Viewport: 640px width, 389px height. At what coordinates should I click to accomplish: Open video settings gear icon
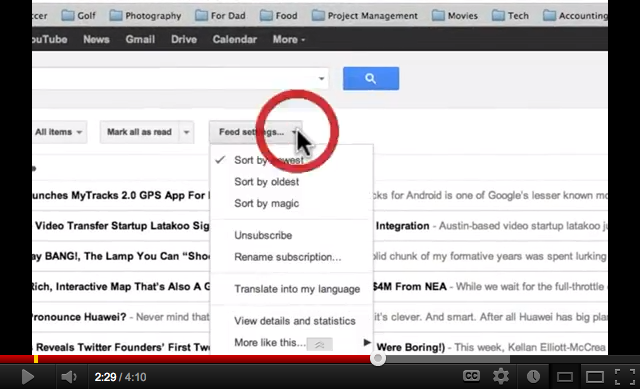pos(501,376)
